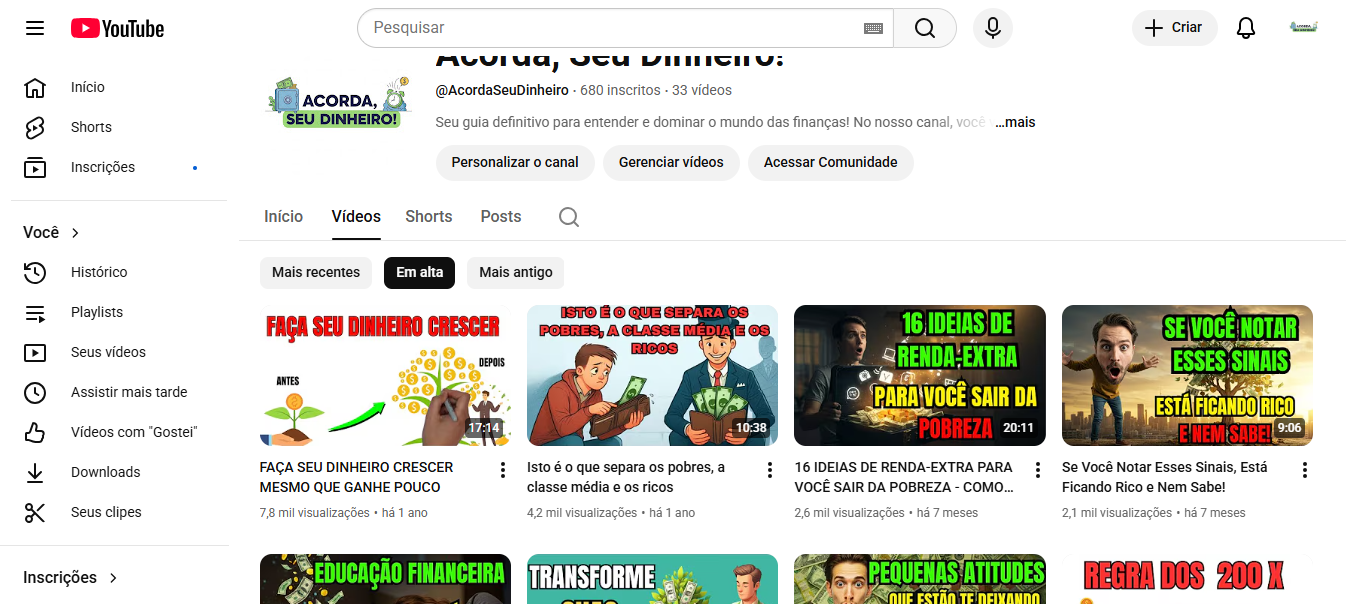This screenshot has width=1346, height=604.
Task: Click the 33 vídeos count text
Action: coord(702,90)
